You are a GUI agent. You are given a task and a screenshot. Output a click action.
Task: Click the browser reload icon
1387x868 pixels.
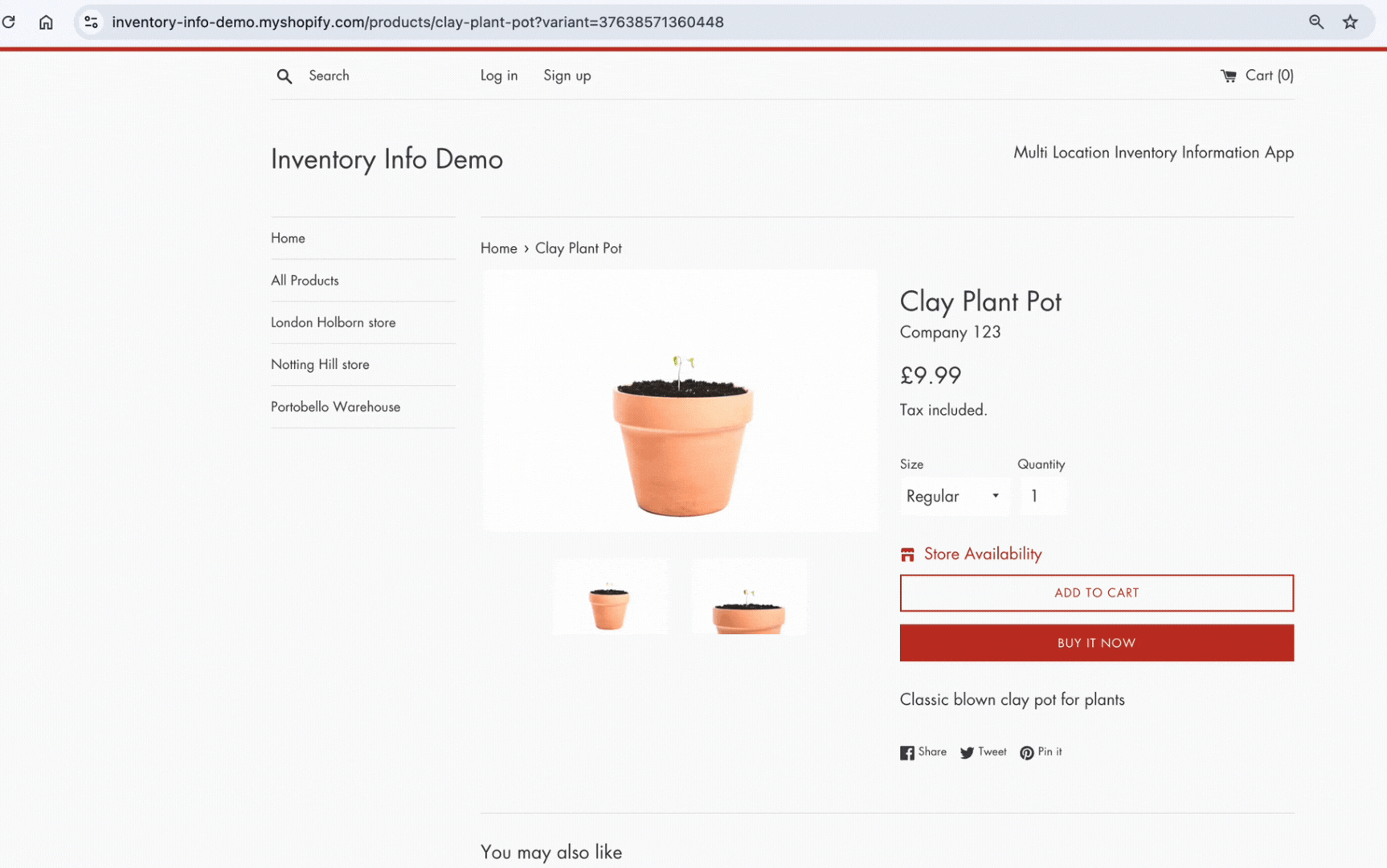[9, 22]
